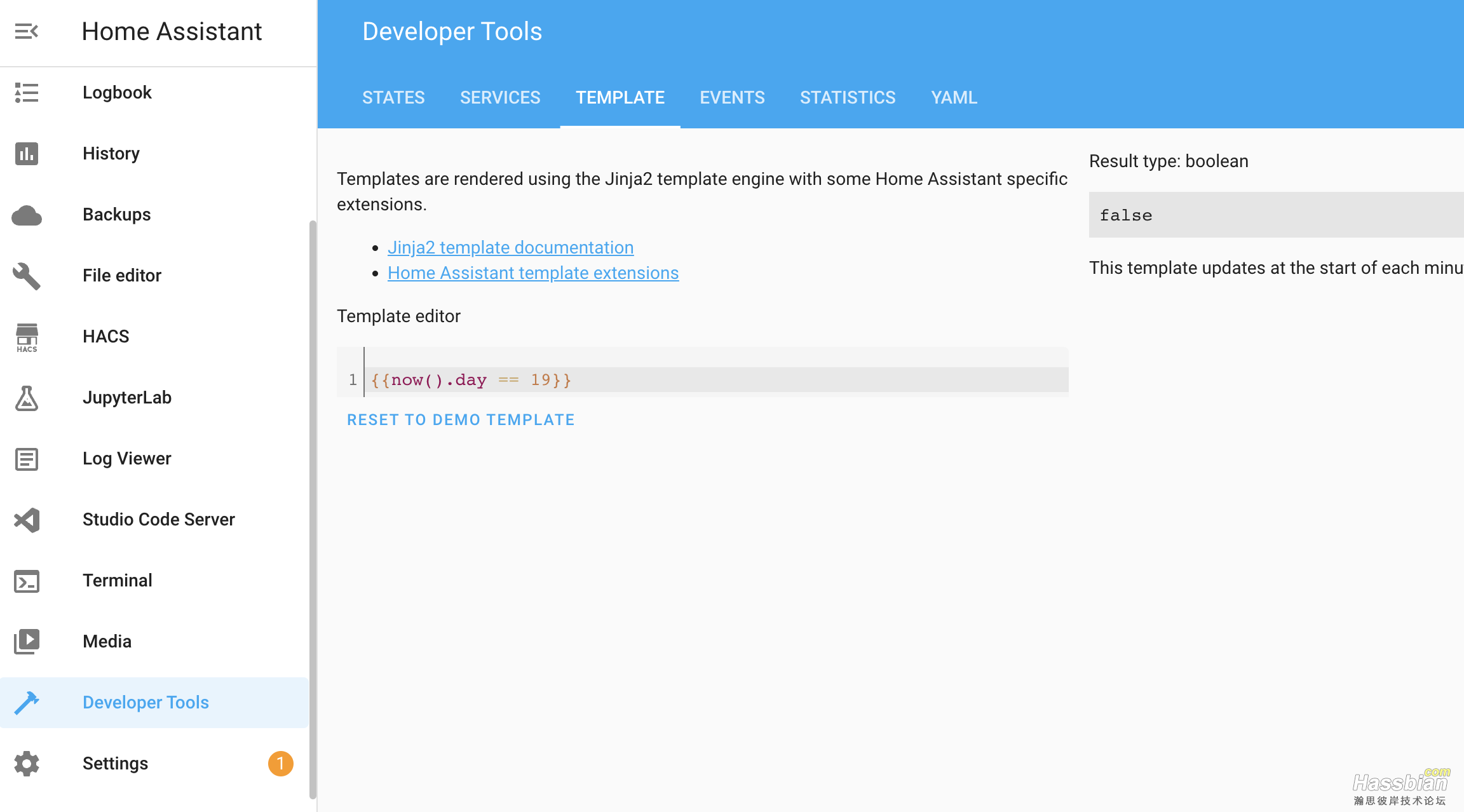This screenshot has width=1464, height=812.
Task: Click the Settings gear icon
Action: coord(27,764)
